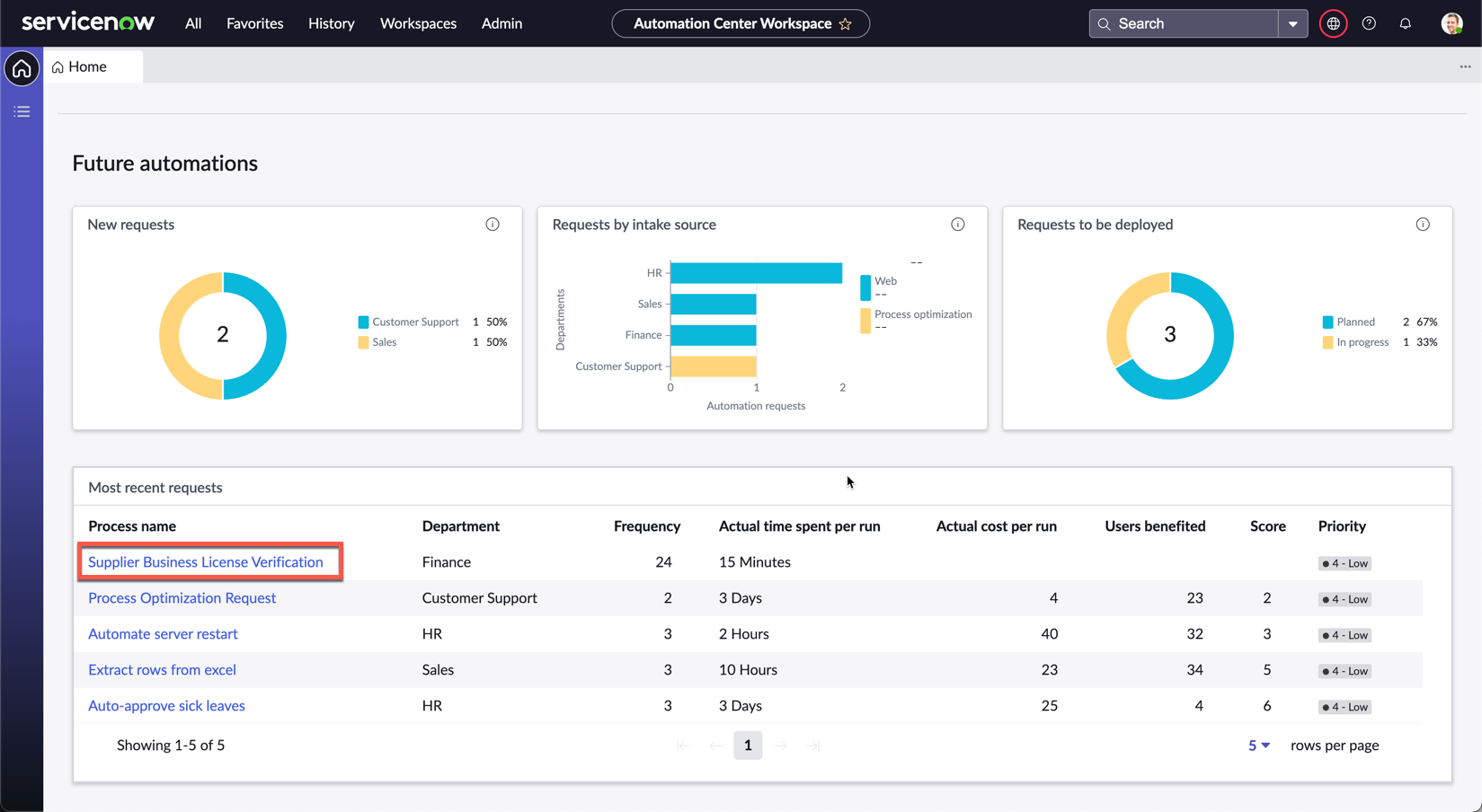
Task: Toggle the Web legend swatch
Action: 865,287
